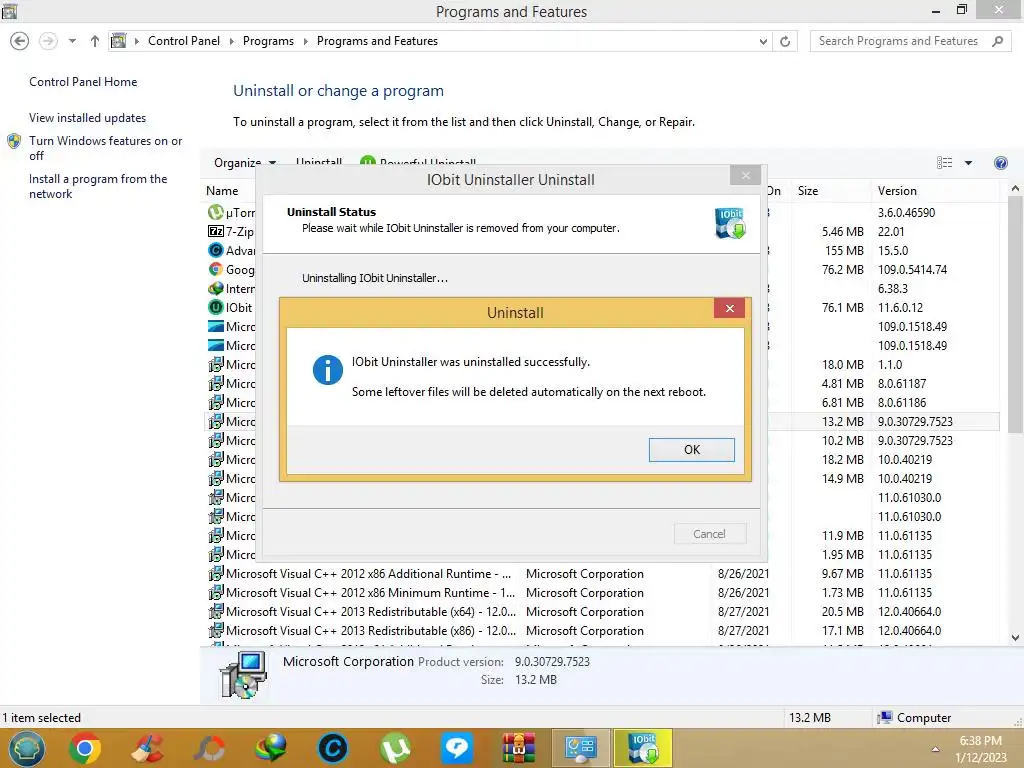Select the IObit Uninstaller row in list

click(x=230, y=307)
